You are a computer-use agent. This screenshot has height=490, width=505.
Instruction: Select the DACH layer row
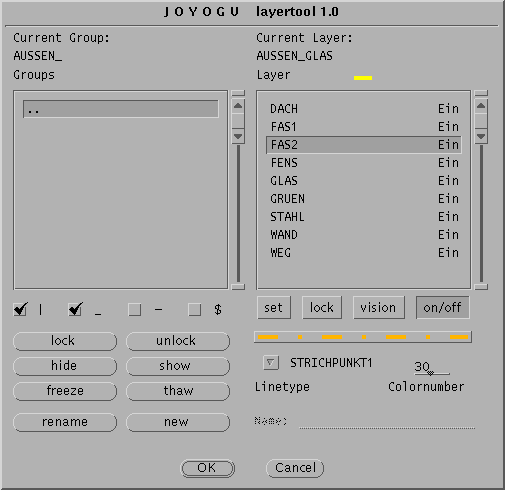tap(364, 109)
